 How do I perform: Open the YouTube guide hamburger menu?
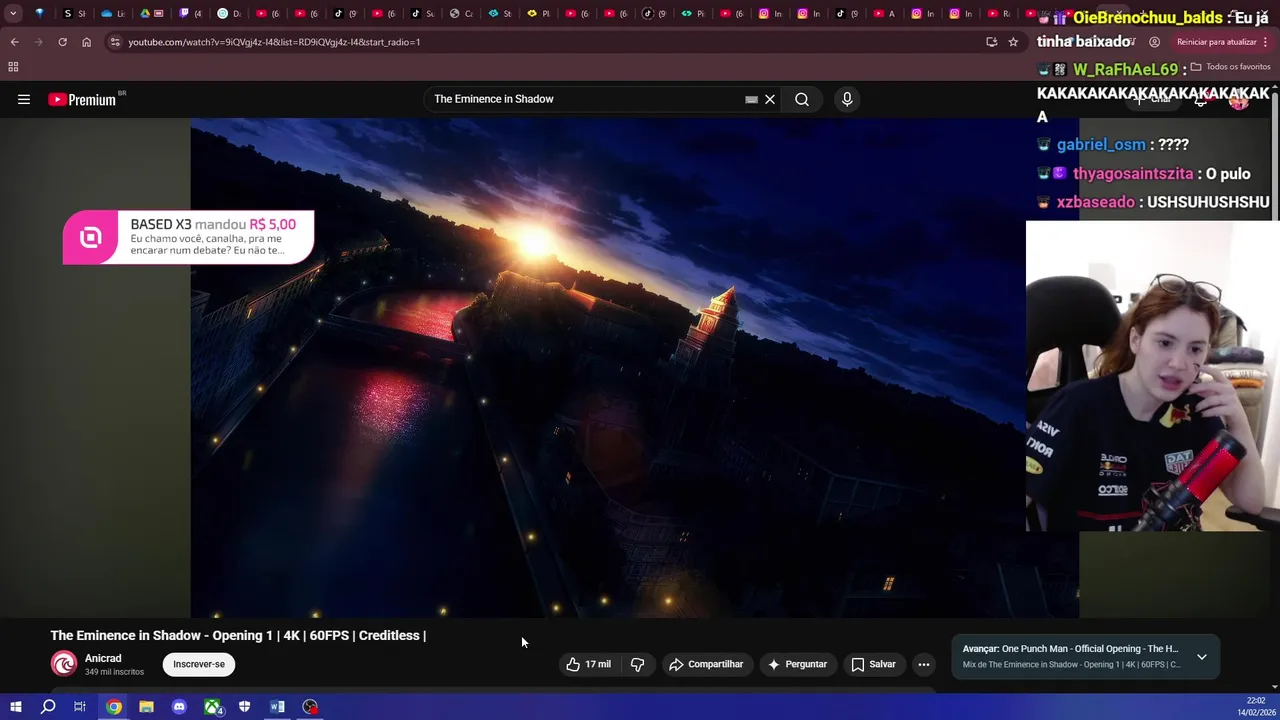pos(24,99)
